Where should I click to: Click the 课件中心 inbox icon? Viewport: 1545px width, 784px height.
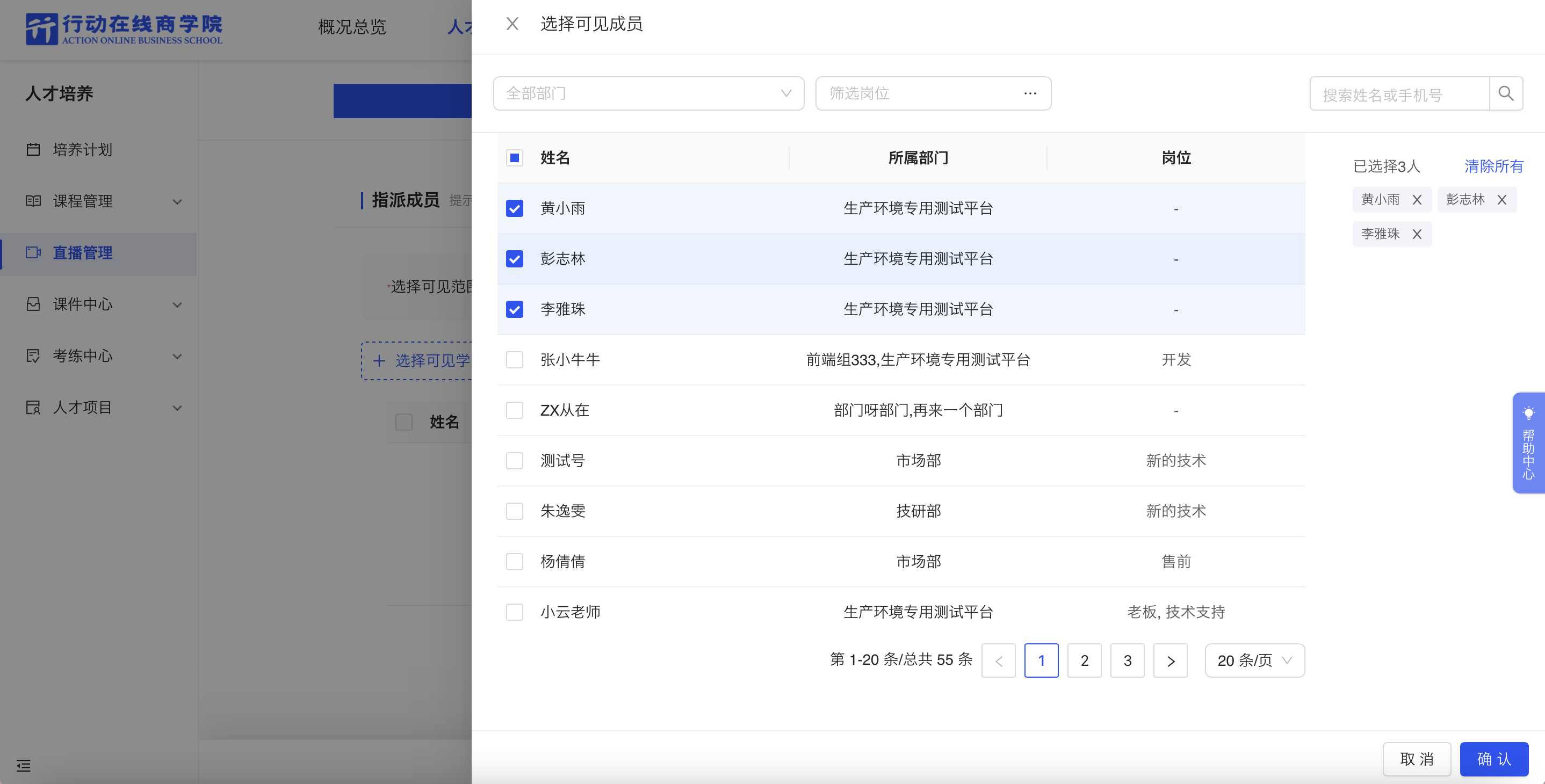[x=33, y=304]
